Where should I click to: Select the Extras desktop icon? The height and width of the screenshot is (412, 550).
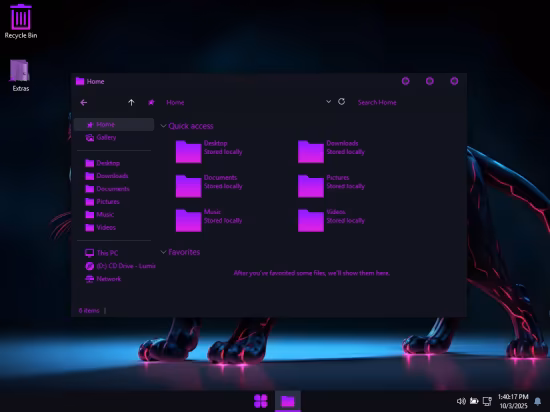pos(20,75)
